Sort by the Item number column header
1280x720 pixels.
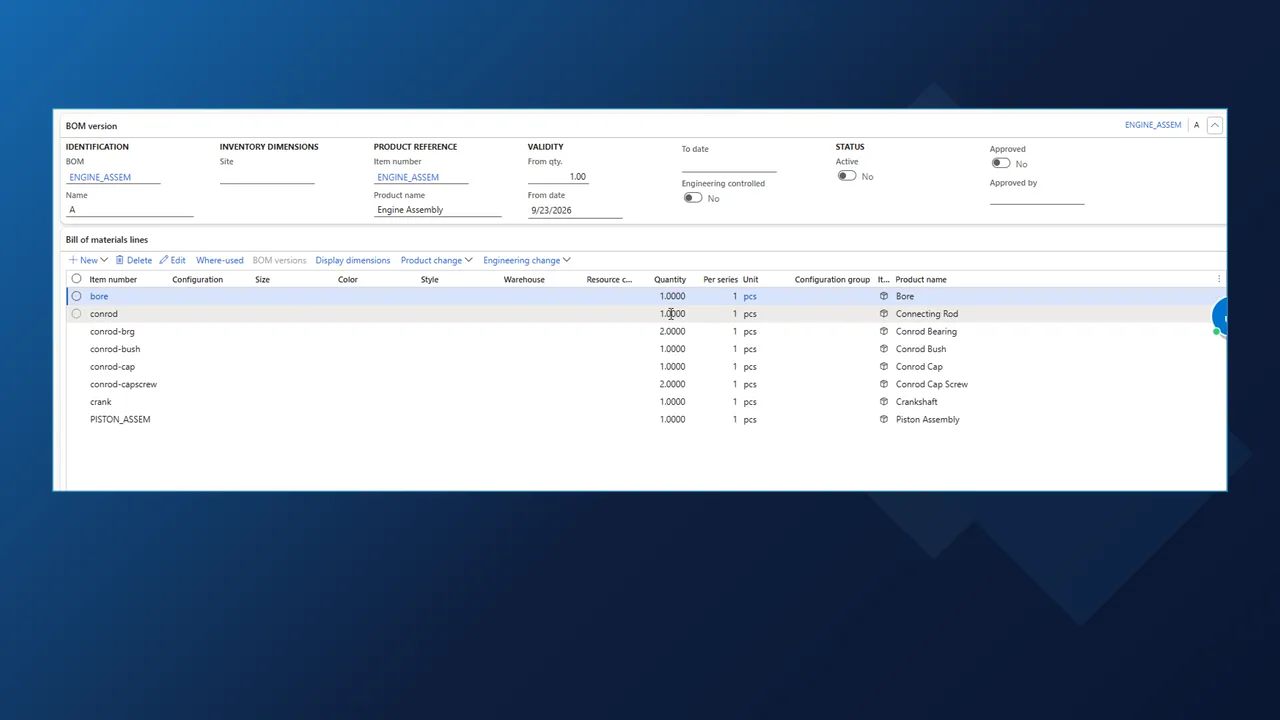pyautogui.click(x=113, y=279)
